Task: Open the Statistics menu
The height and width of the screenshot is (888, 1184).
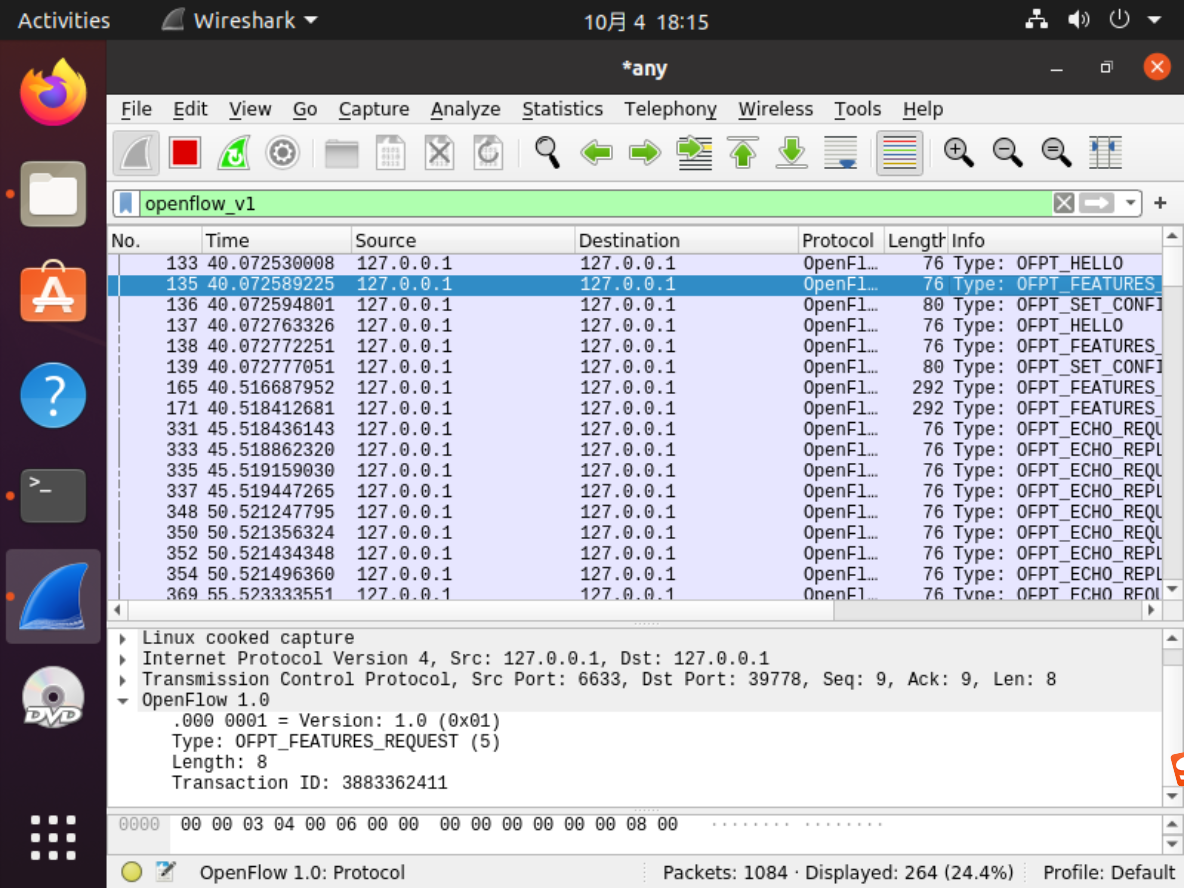Action: [563, 109]
